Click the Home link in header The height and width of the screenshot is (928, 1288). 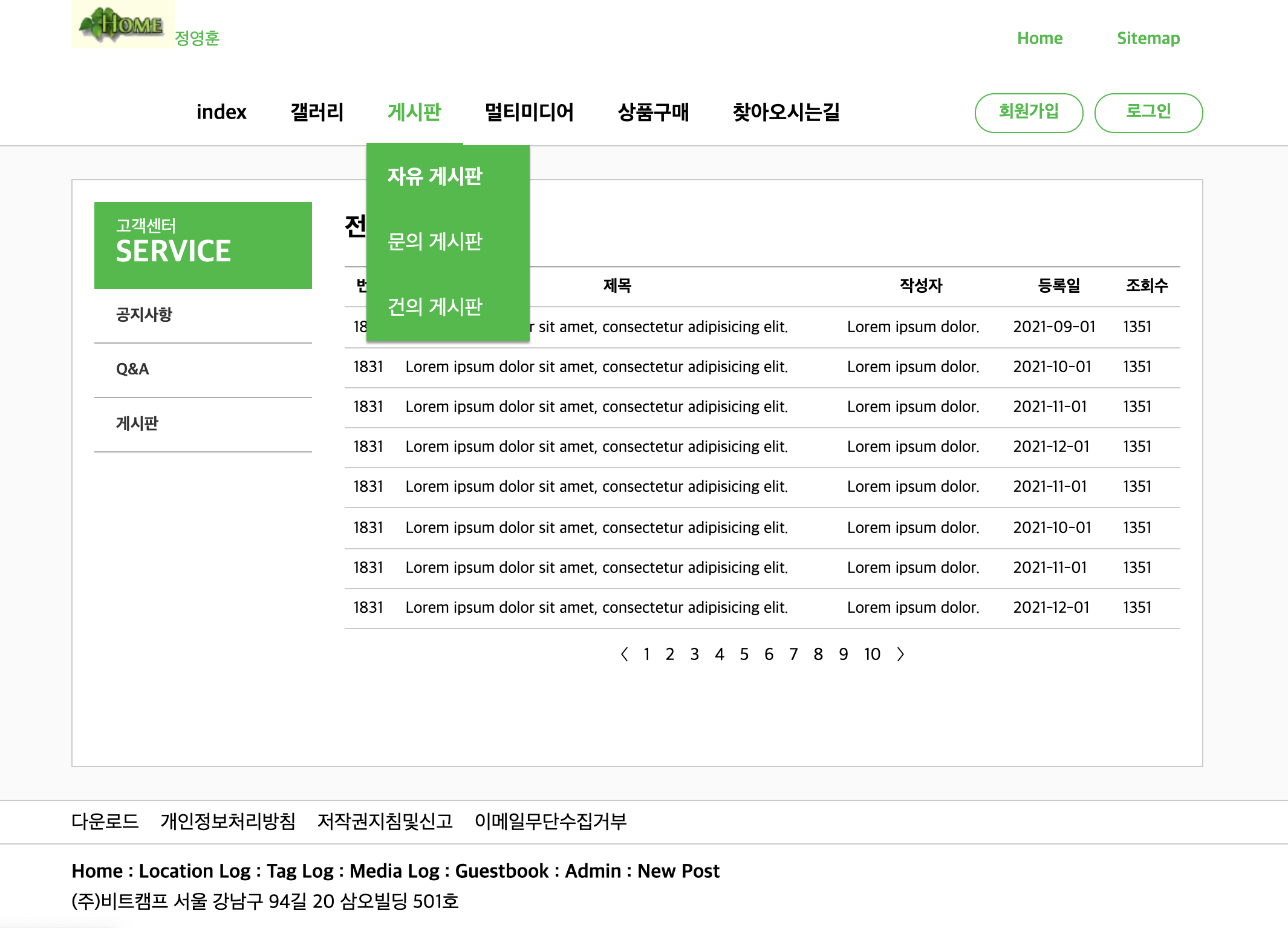pyautogui.click(x=1039, y=38)
